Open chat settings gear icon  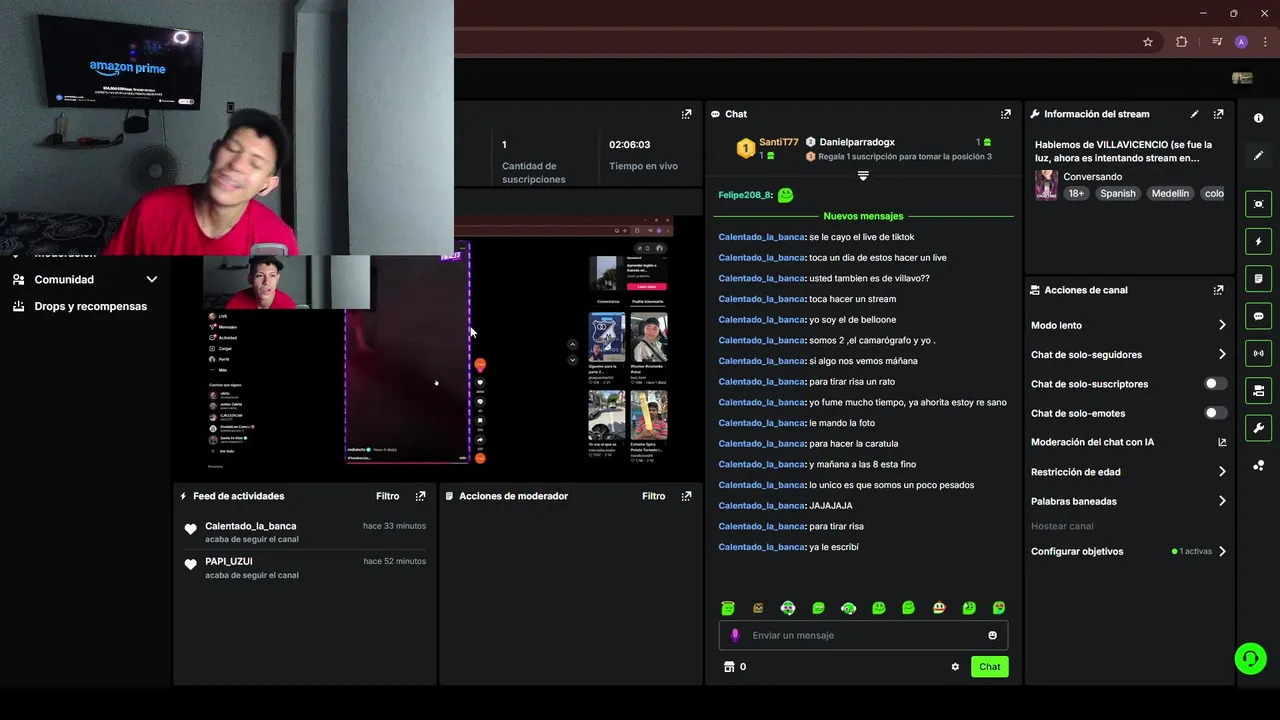[955, 667]
